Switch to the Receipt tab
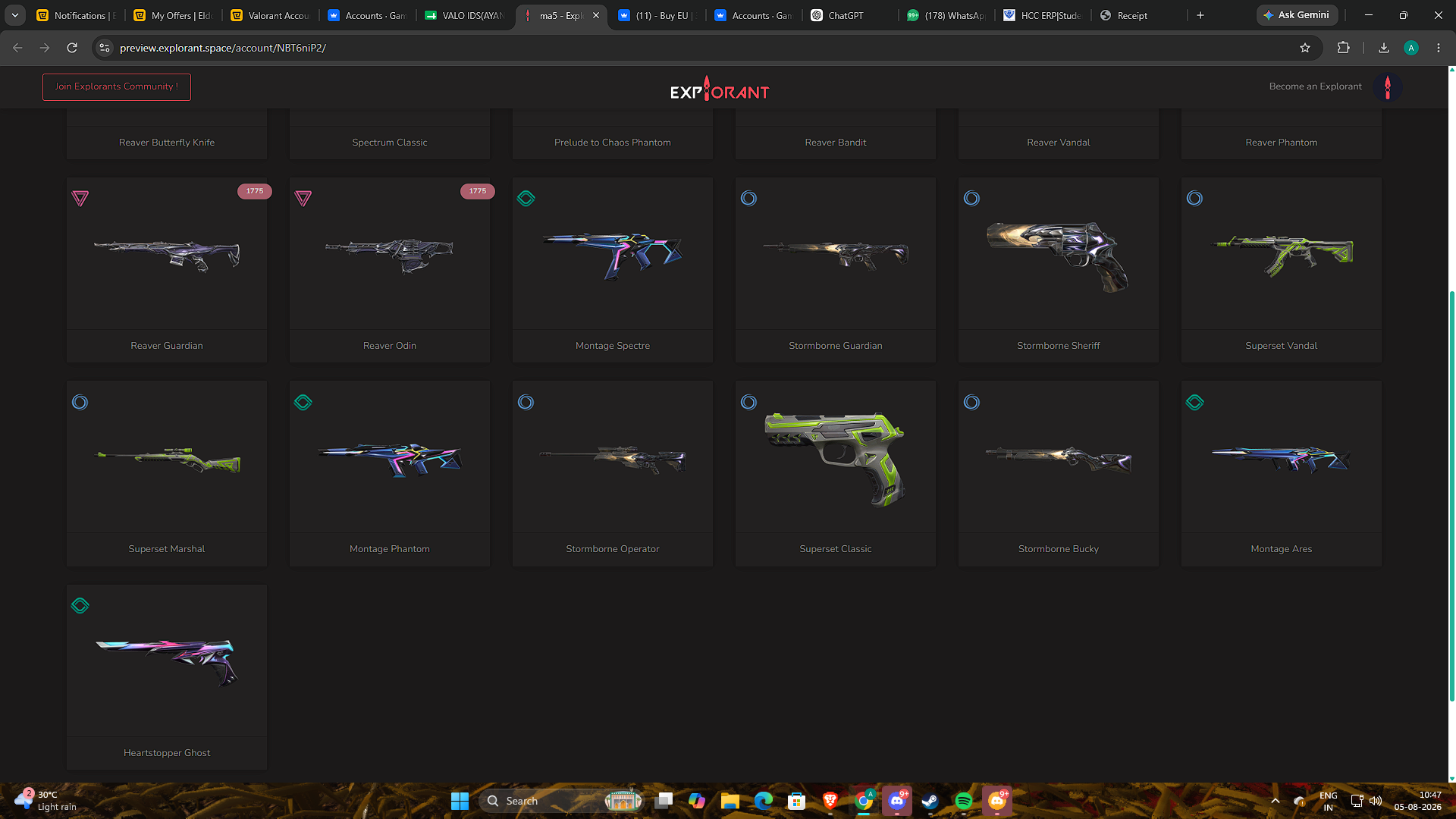 [1140, 15]
